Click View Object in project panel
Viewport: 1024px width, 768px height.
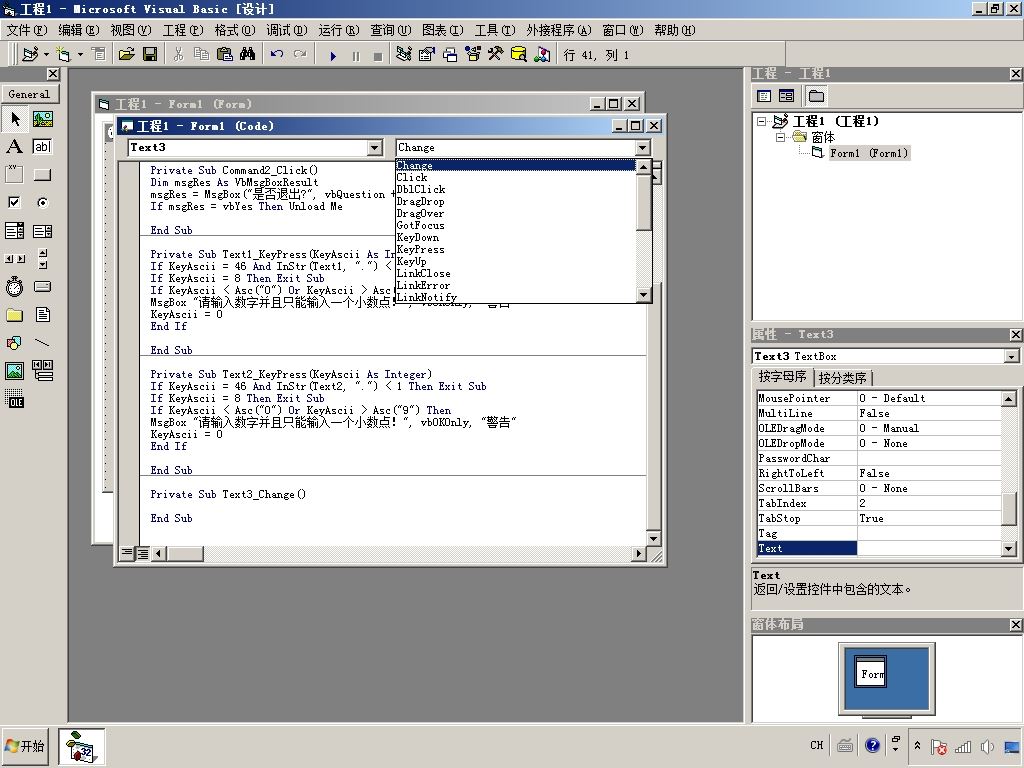(786, 96)
